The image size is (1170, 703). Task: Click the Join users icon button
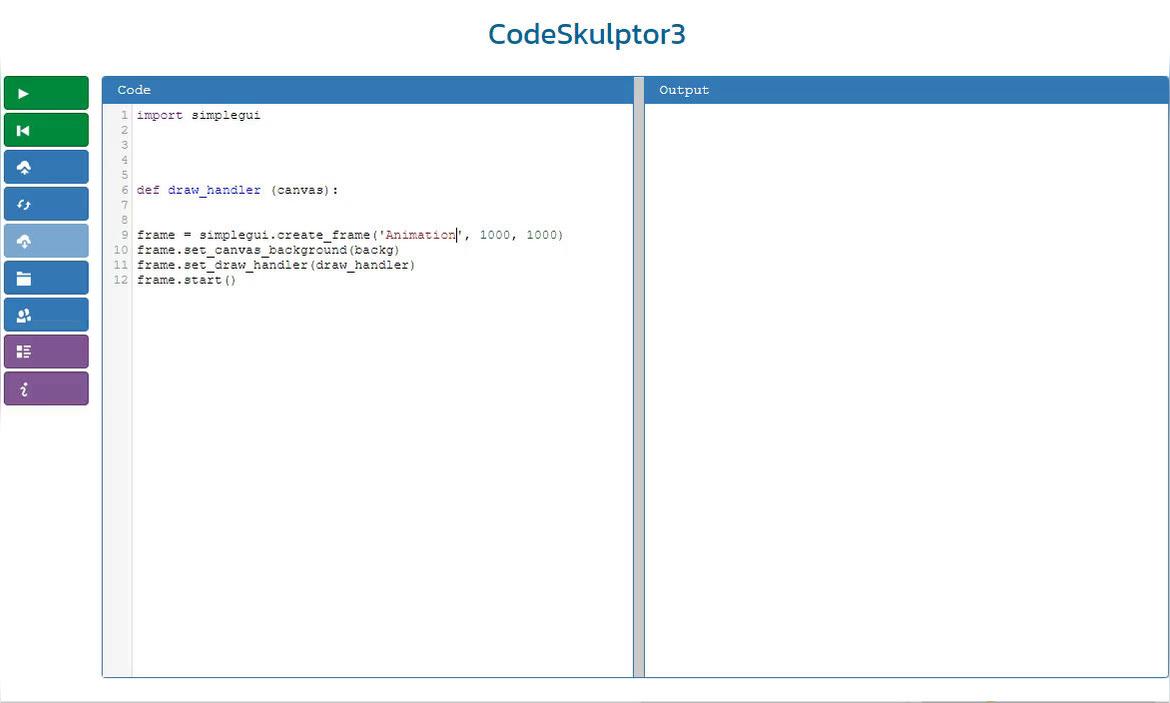[46, 315]
